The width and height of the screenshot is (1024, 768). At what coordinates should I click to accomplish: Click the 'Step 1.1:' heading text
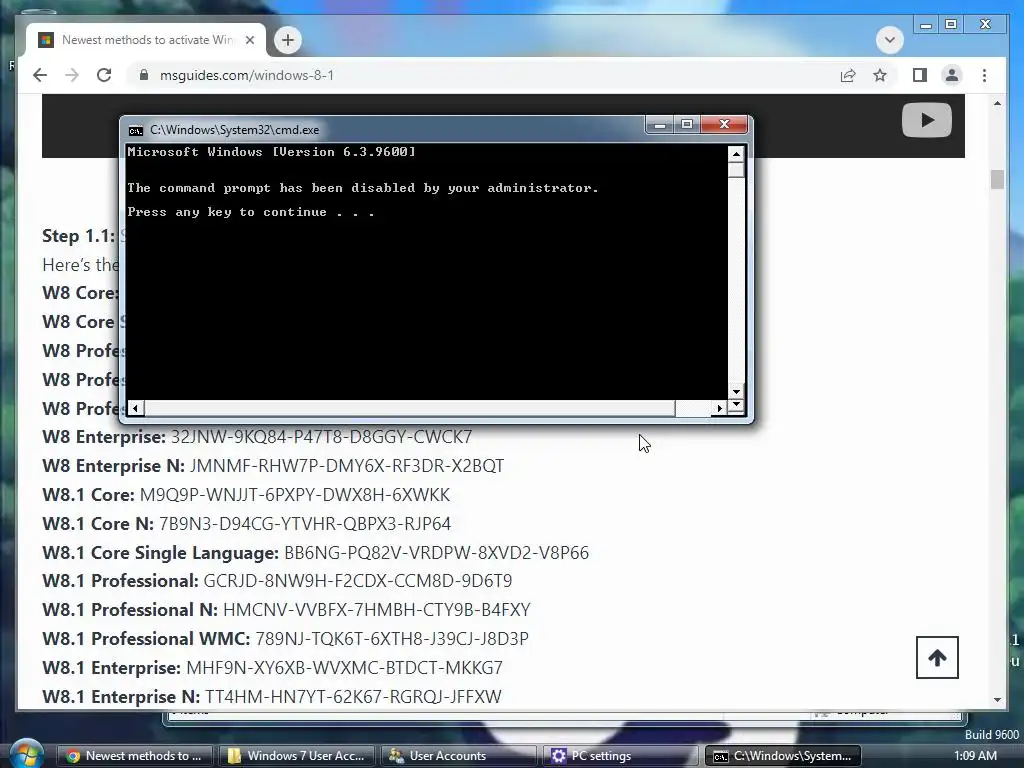coord(78,236)
